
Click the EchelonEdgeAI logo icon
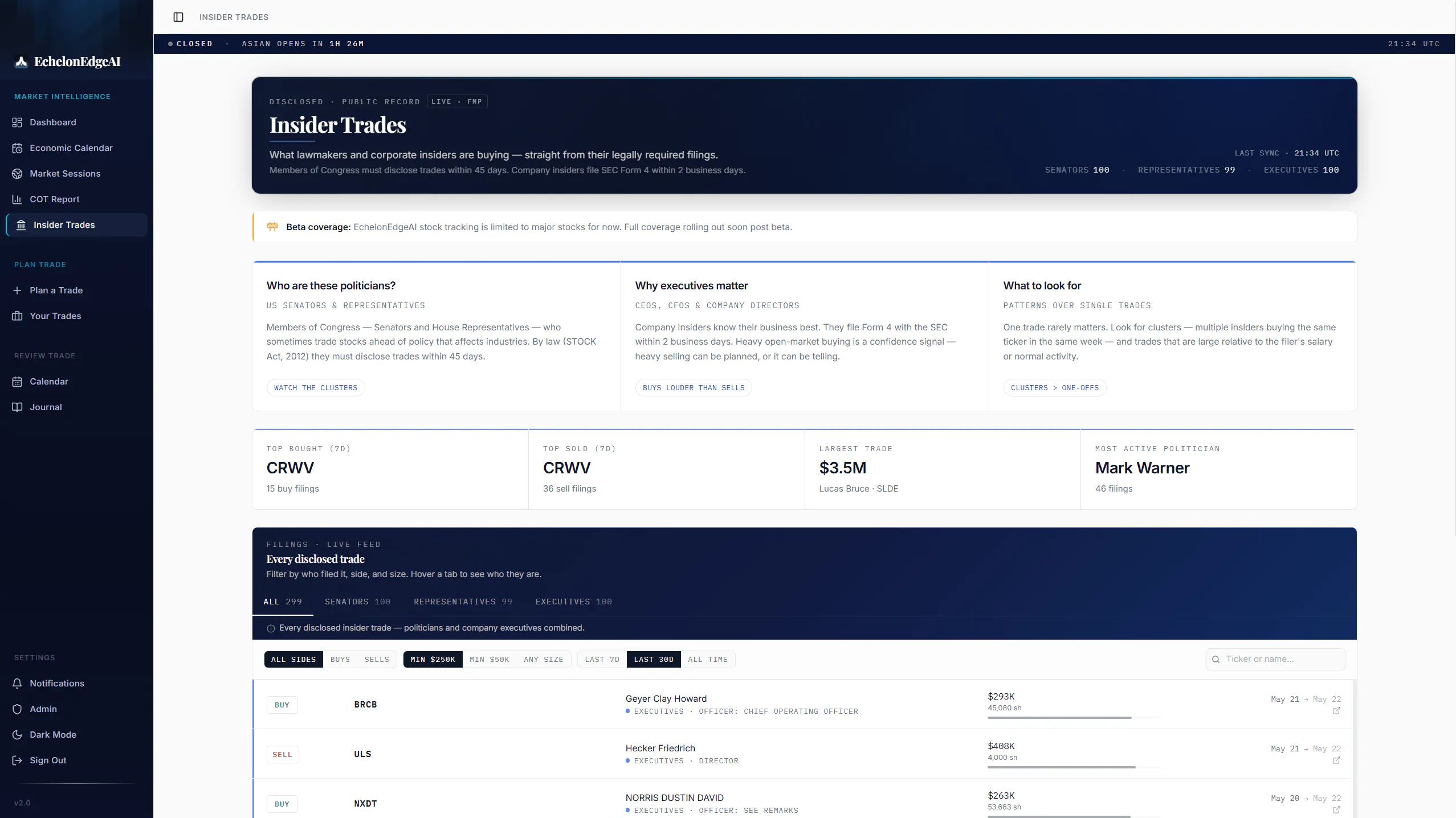21,62
